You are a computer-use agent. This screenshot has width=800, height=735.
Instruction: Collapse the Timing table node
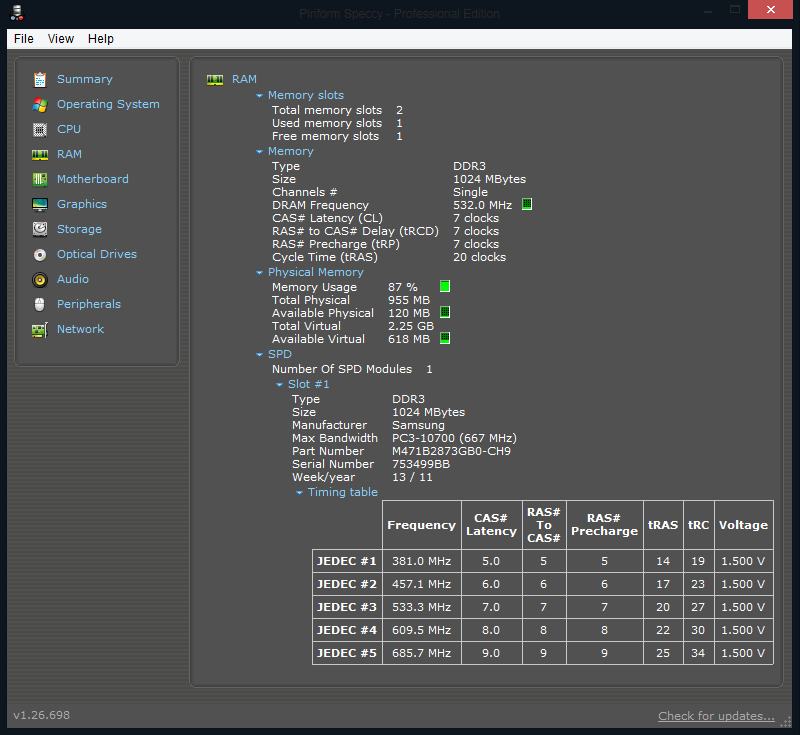(x=299, y=493)
